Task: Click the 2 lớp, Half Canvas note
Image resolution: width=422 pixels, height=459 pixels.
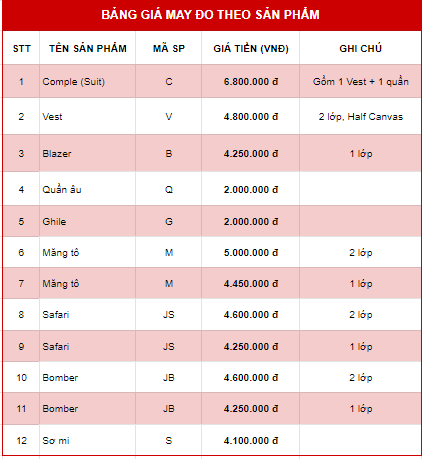Action: 360,117
